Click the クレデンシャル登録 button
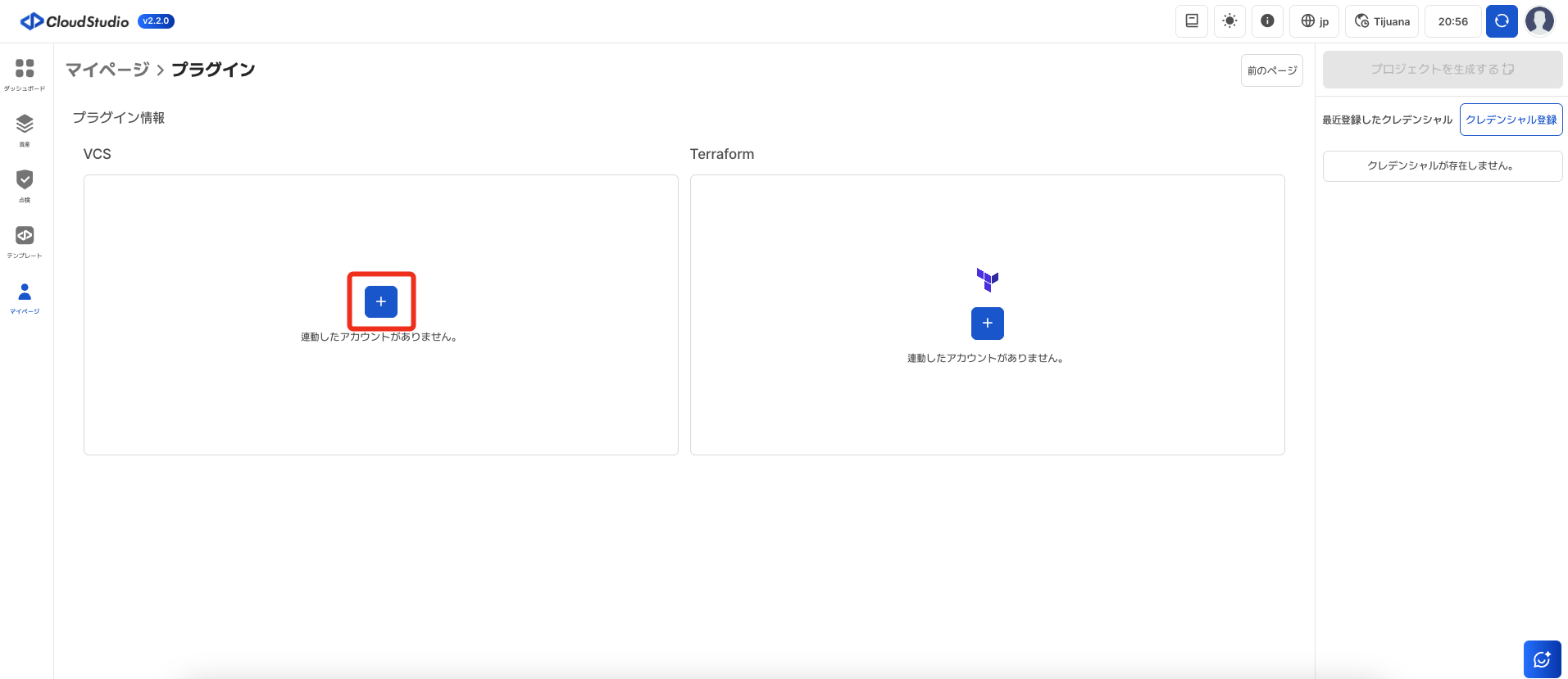Screen dimensions: 1568x679 pyautogui.click(x=1511, y=120)
